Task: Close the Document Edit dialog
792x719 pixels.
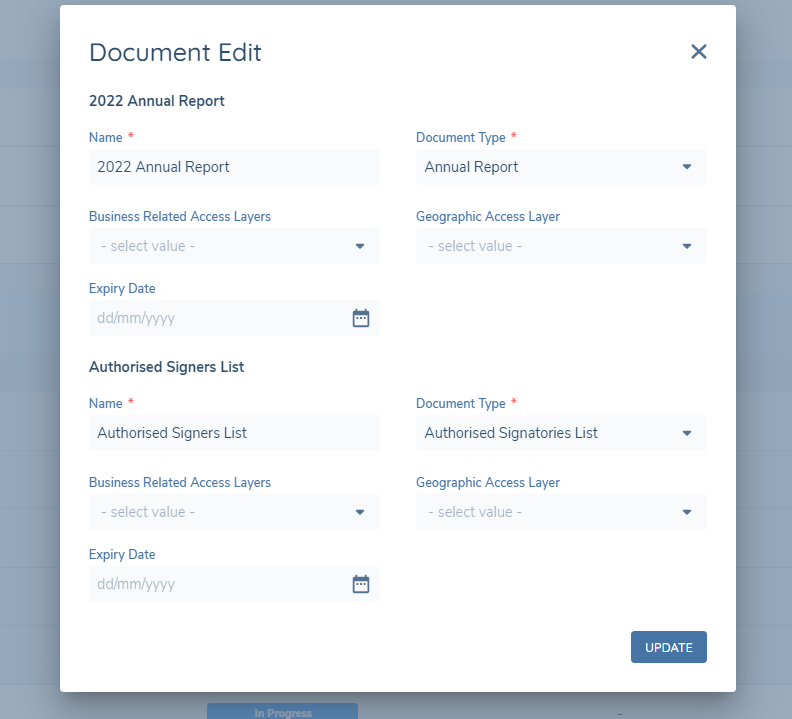Action: pos(698,52)
